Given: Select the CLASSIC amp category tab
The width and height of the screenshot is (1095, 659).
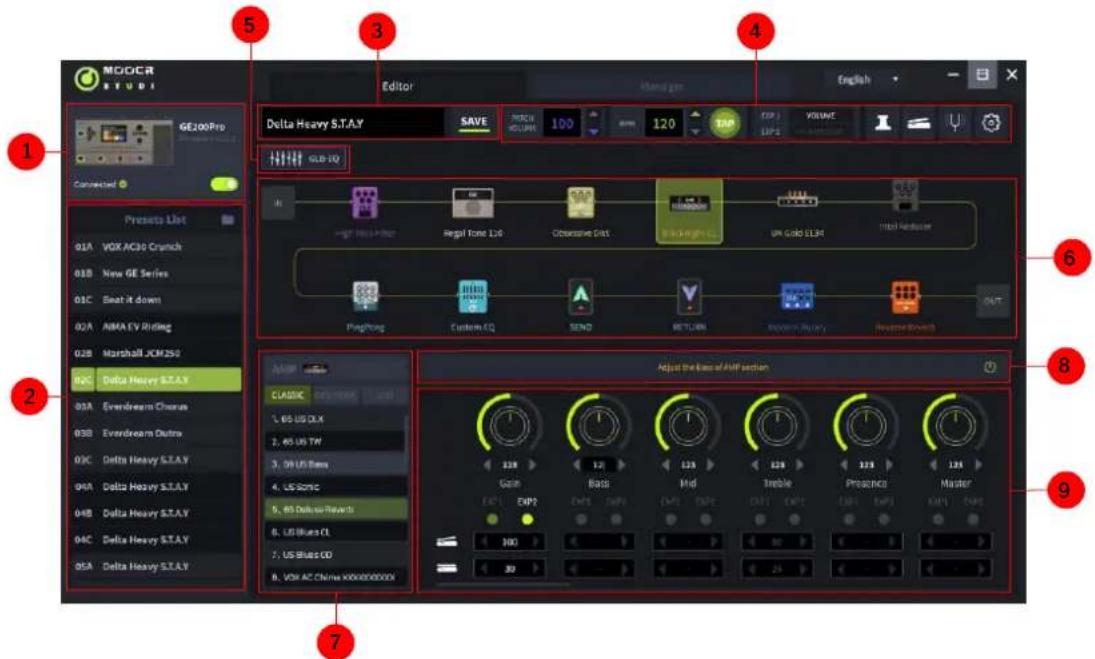Looking at the screenshot, I should (287, 395).
